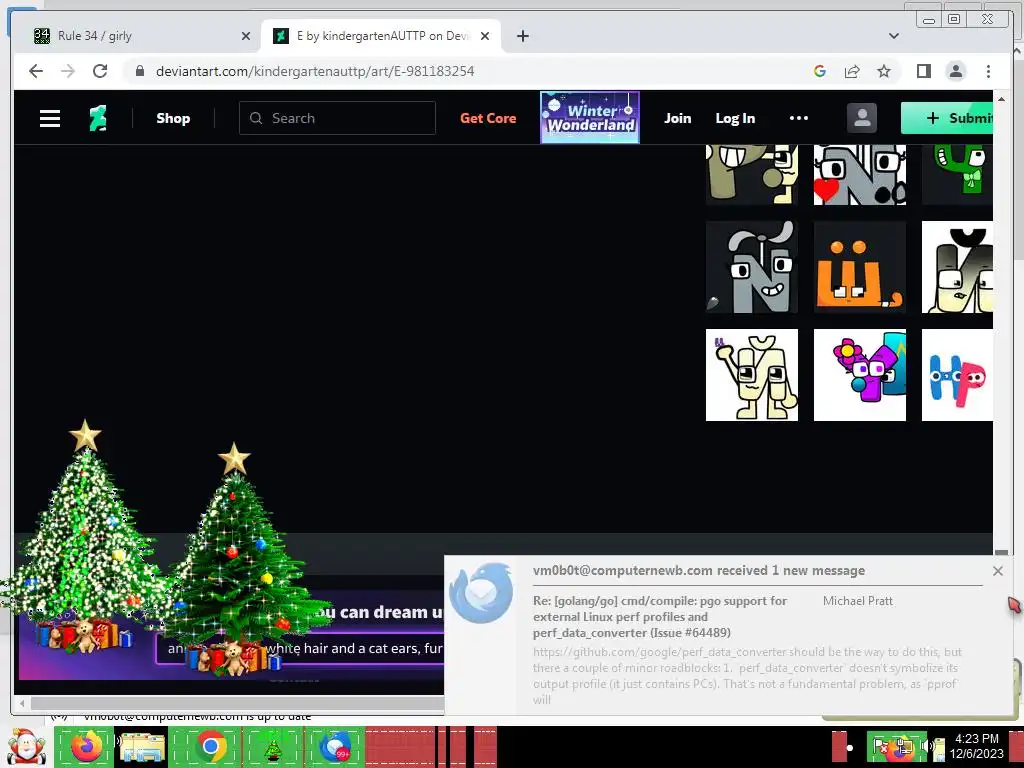Open File Explorer from the taskbar
This screenshot has width=1024, height=768.
point(143,746)
